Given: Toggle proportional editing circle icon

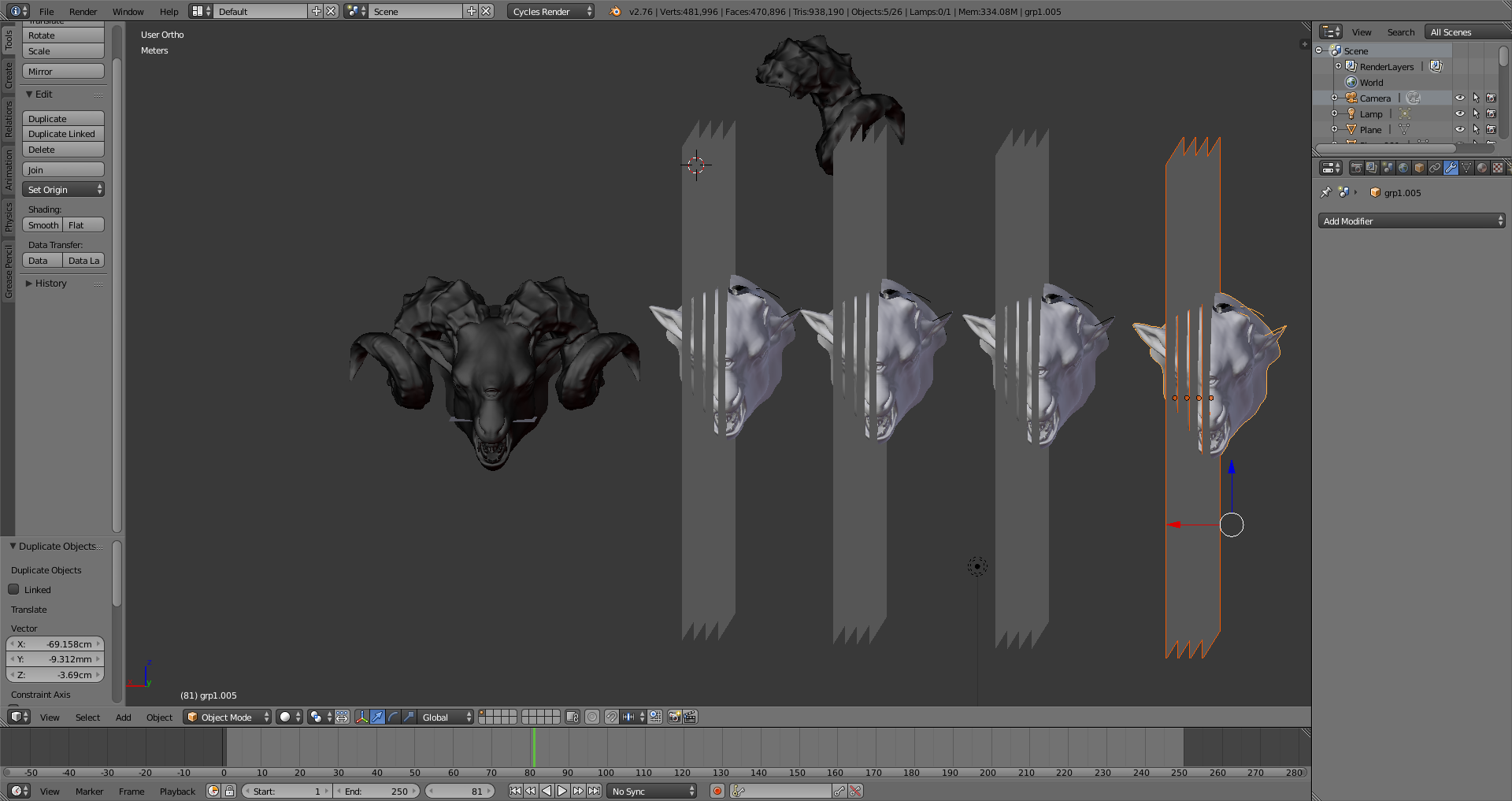Looking at the screenshot, I should click(x=592, y=717).
